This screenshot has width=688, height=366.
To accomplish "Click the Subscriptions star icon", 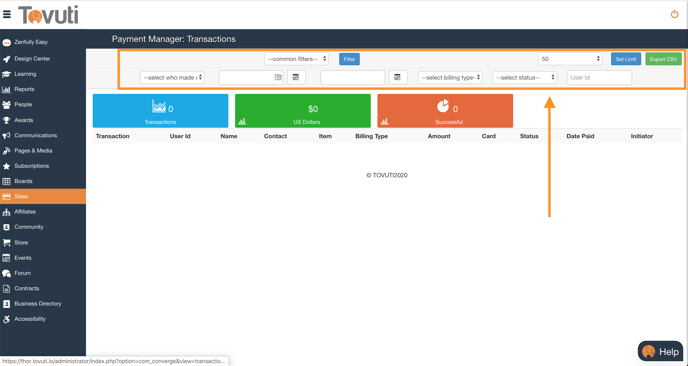I will tap(7, 166).
